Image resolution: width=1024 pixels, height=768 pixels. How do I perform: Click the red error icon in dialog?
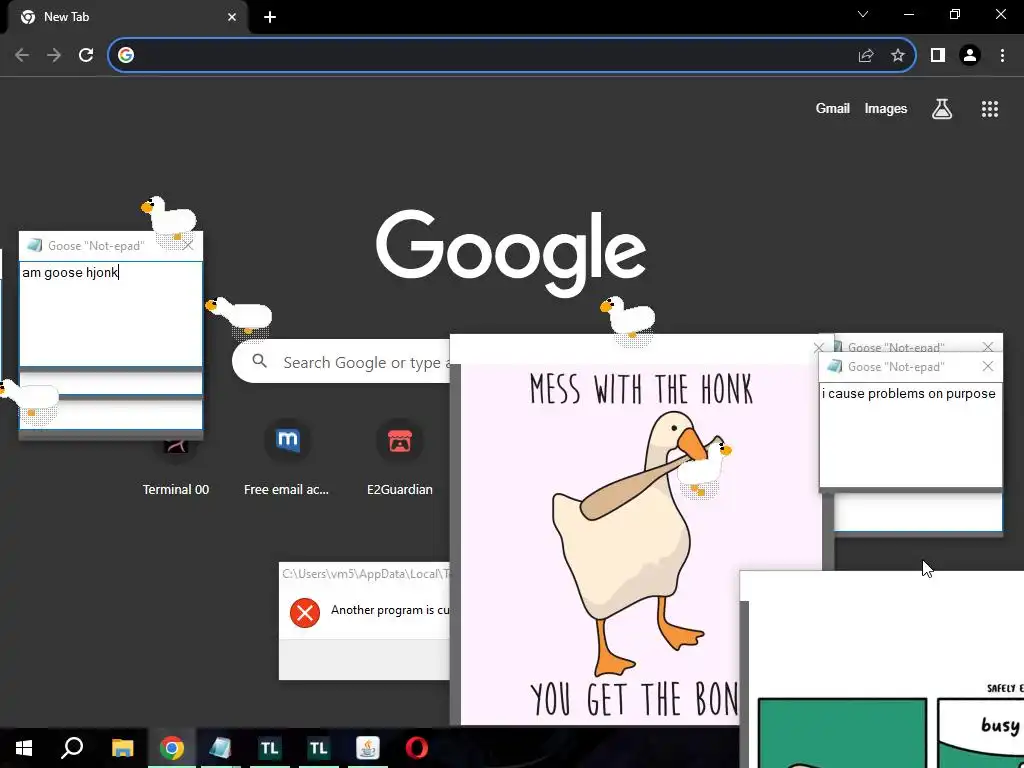pyautogui.click(x=305, y=613)
